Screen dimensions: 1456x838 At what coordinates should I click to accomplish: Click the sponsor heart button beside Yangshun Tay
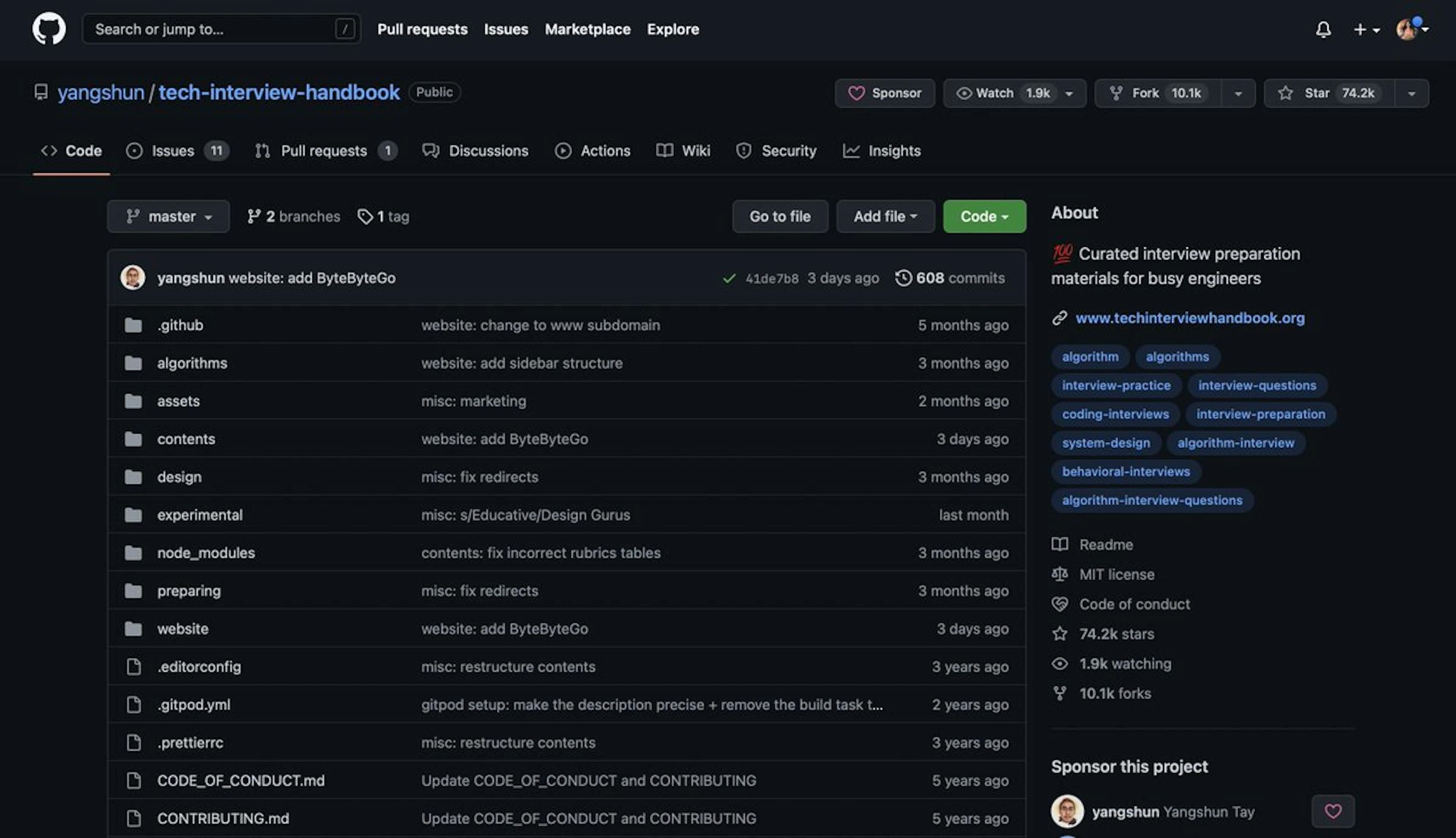pyautogui.click(x=1333, y=811)
